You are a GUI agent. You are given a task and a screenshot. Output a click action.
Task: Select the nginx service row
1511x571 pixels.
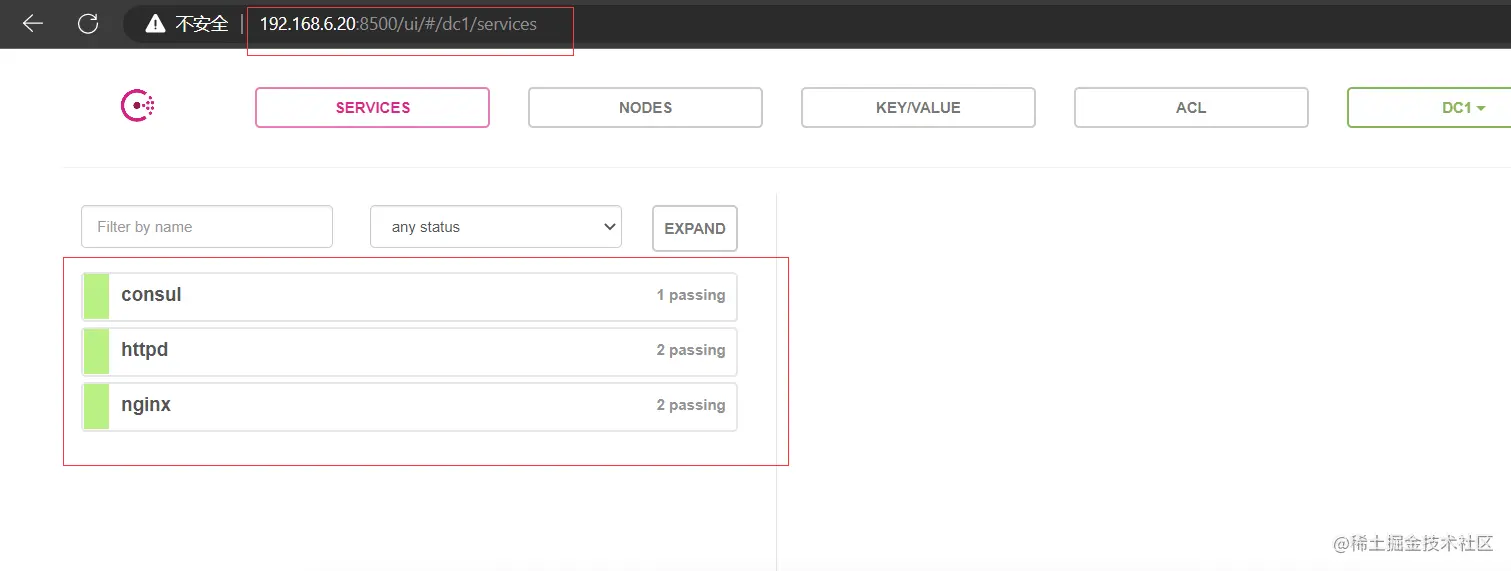pos(409,406)
